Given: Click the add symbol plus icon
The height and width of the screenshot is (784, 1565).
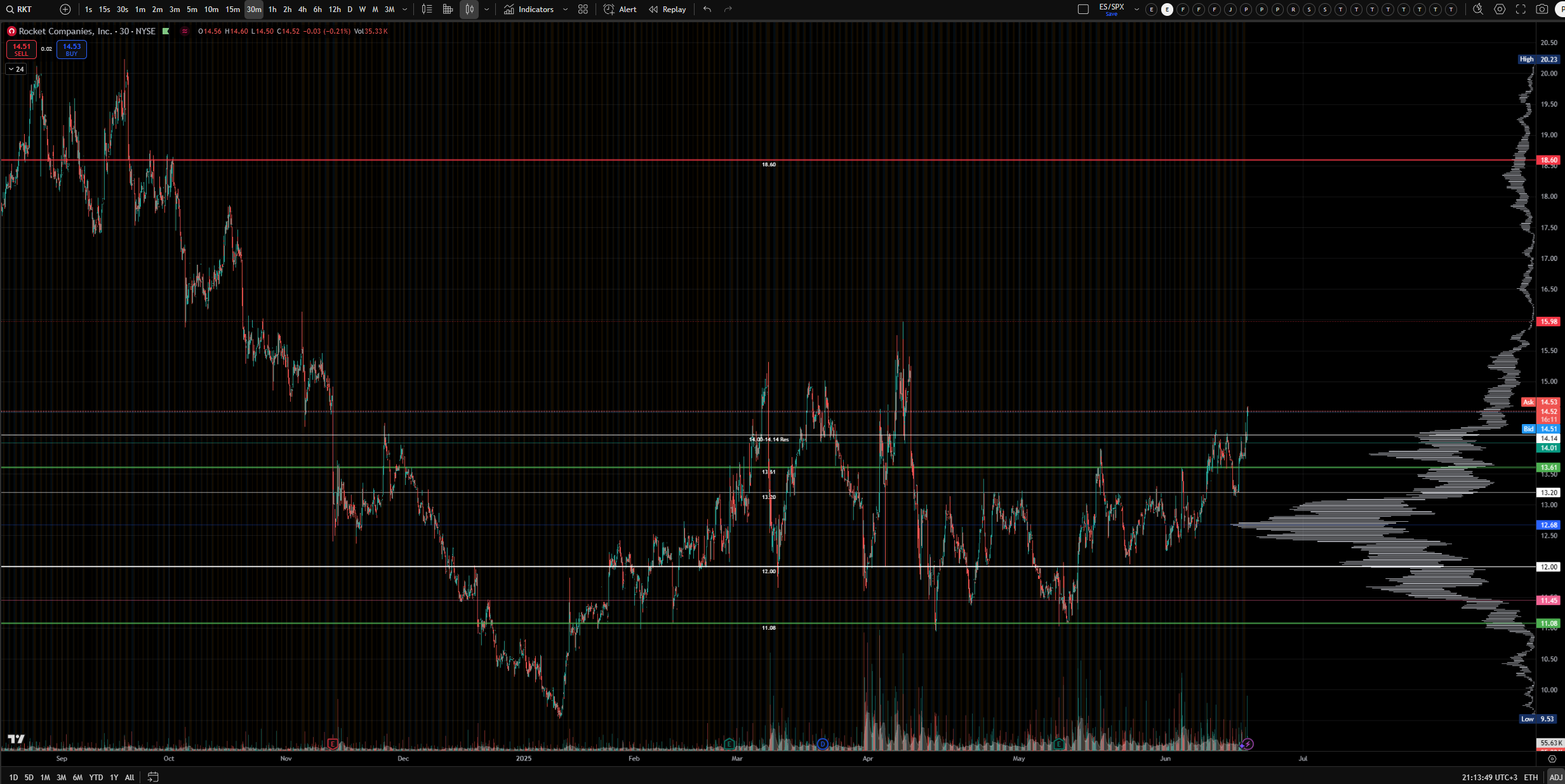Looking at the screenshot, I should point(65,10).
